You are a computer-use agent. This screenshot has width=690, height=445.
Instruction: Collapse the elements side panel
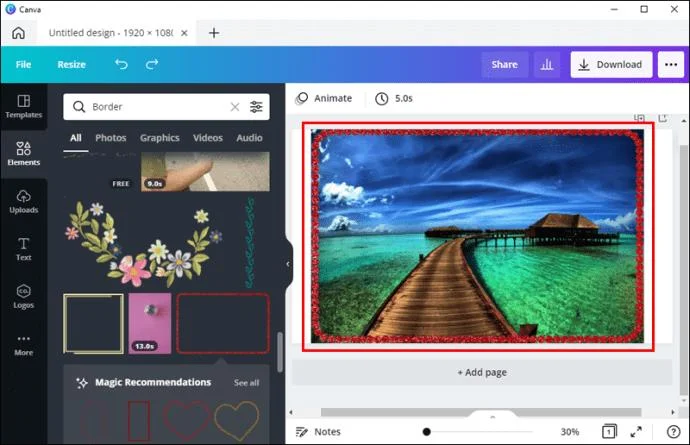pos(288,264)
